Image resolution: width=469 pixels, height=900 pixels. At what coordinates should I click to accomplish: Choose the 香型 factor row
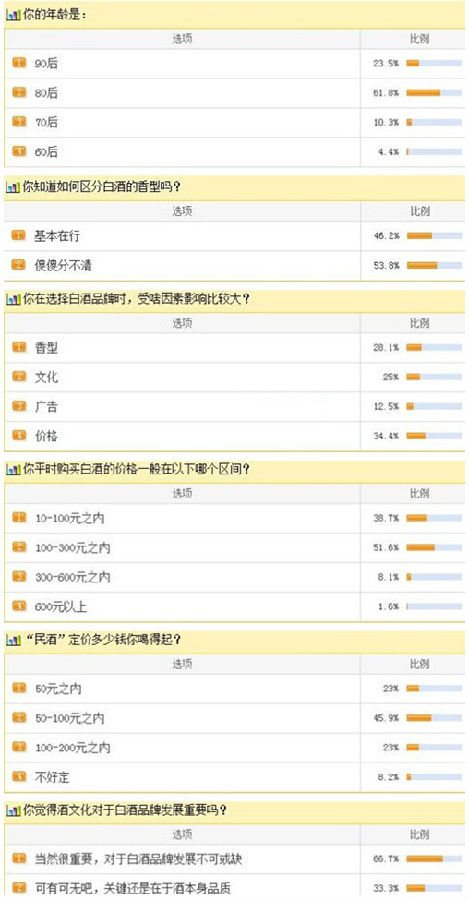182,348
